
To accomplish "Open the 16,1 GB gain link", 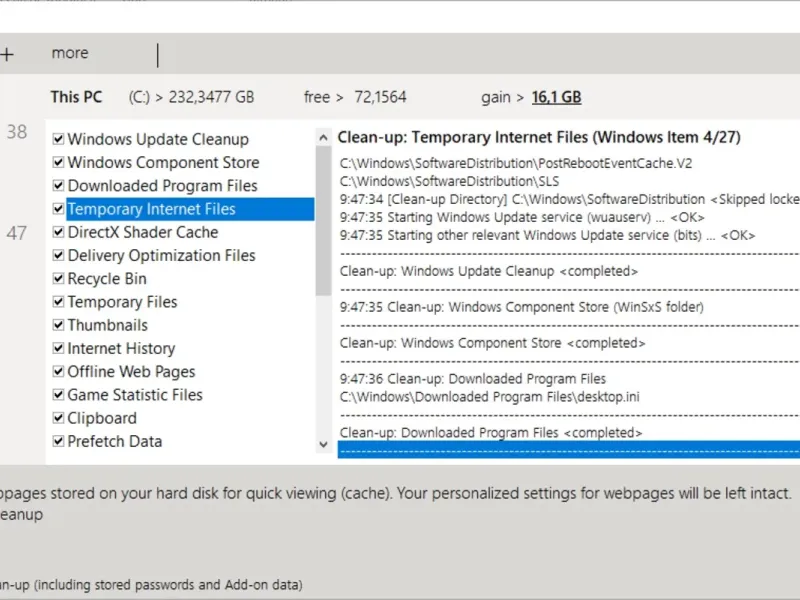I will pyautogui.click(x=557, y=97).
